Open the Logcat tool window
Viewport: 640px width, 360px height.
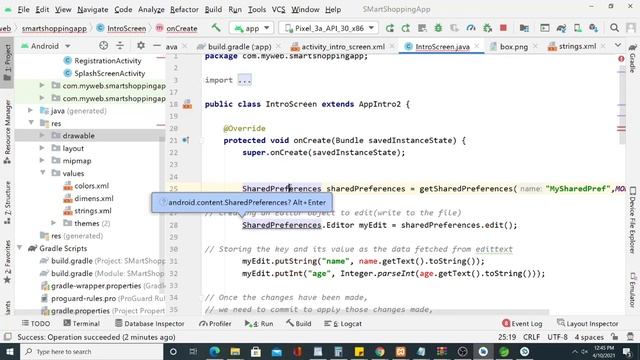(x=343, y=323)
